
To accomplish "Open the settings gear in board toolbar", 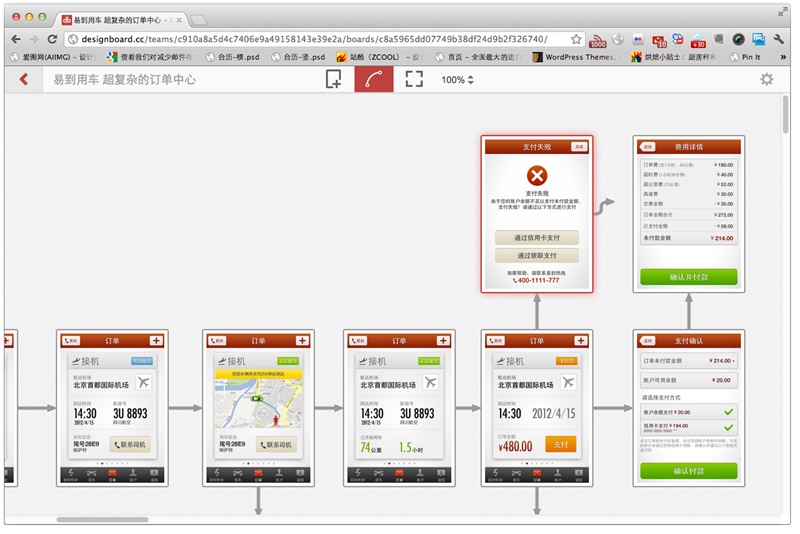I will (x=767, y=79).
